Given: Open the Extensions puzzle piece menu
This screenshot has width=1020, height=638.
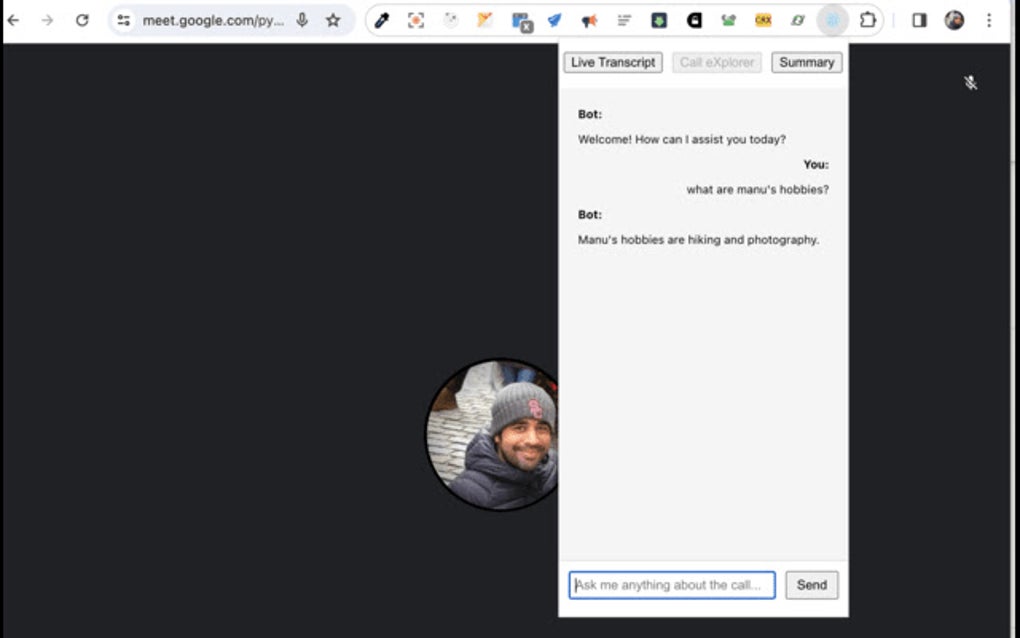Looking at the screenshot, I should (867, 20).
